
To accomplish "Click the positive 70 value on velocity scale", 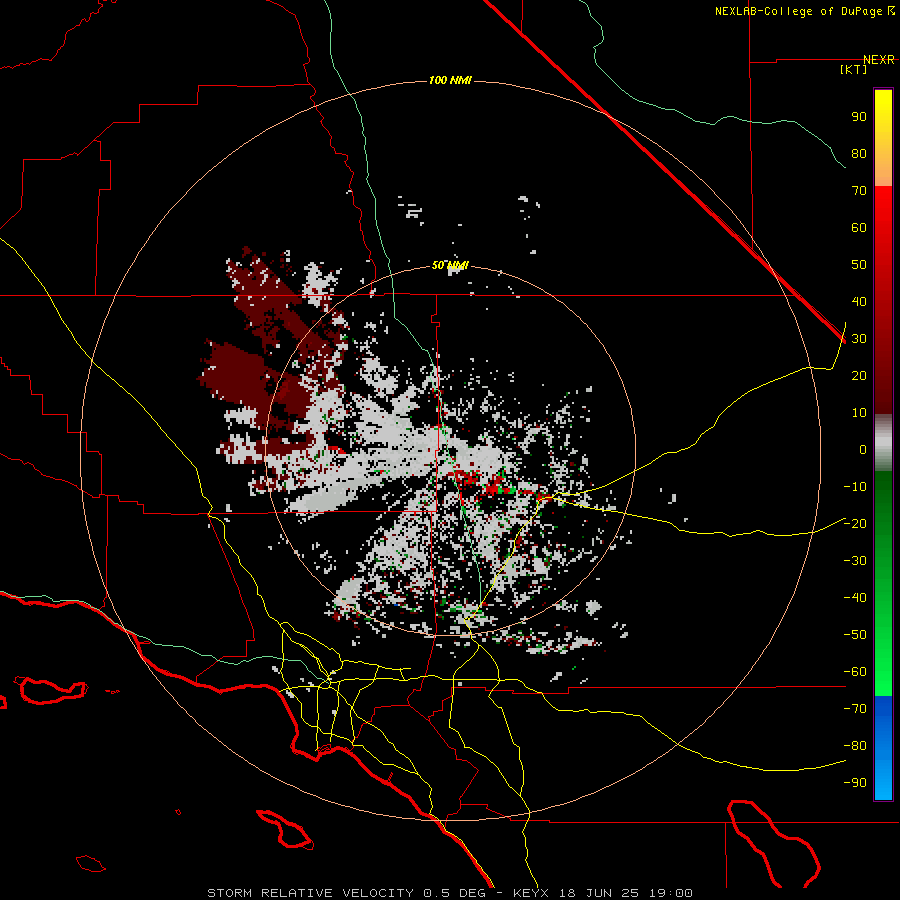I will [859, 191].
